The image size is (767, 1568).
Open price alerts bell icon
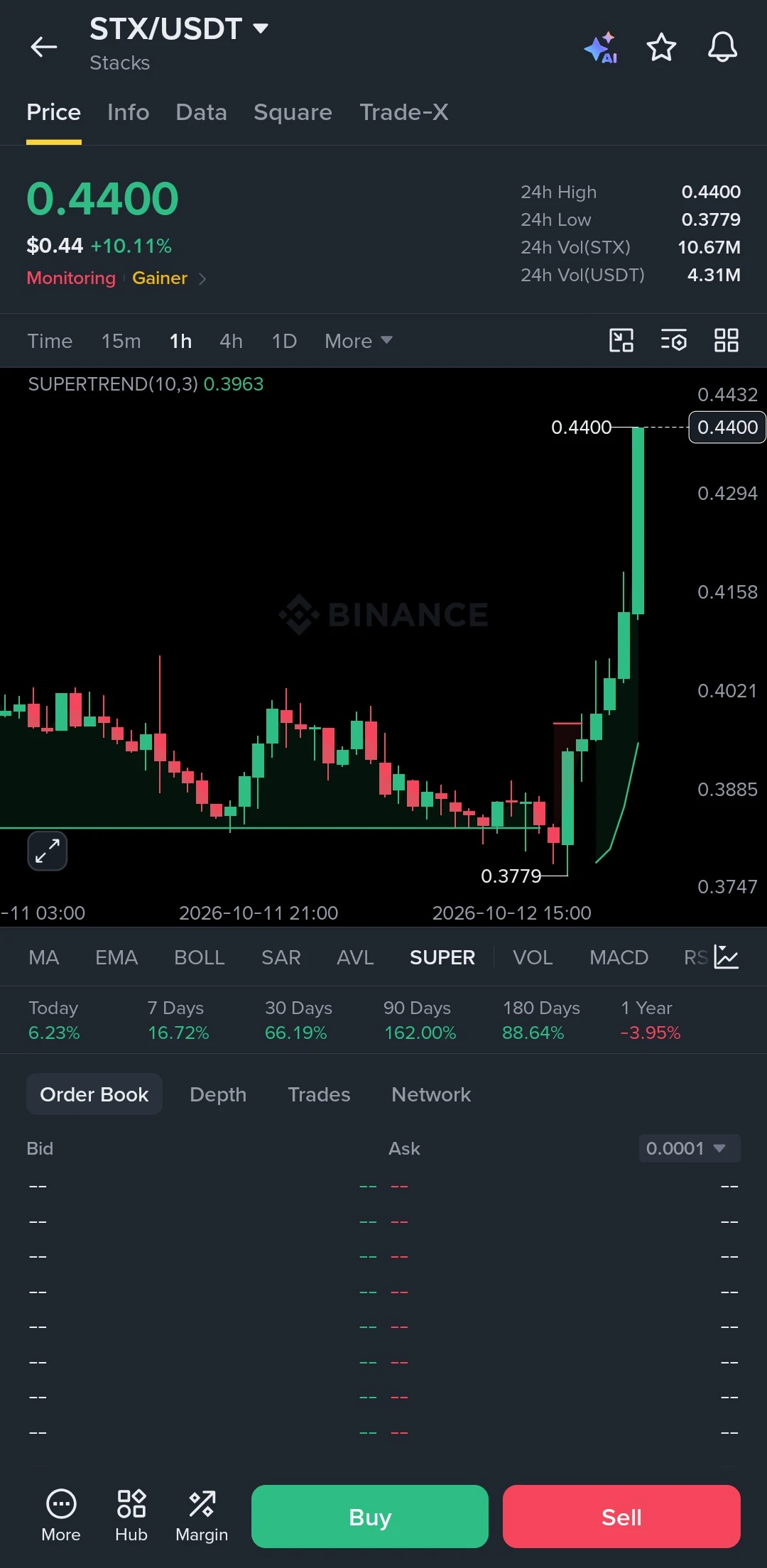click(722, 48)
